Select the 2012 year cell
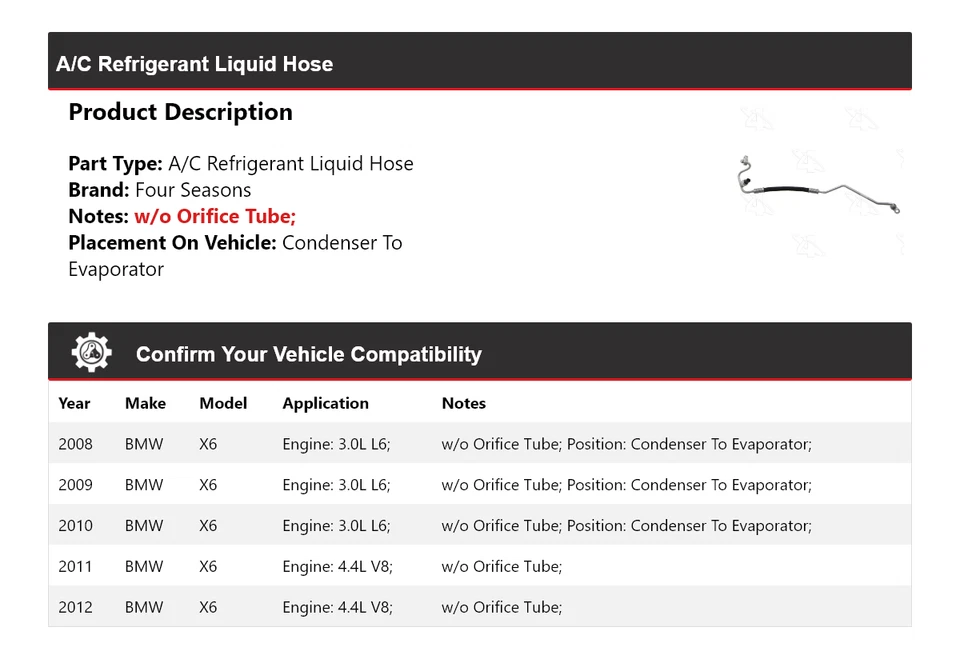Viewport: 960px width, 659px height. [75, 607]
